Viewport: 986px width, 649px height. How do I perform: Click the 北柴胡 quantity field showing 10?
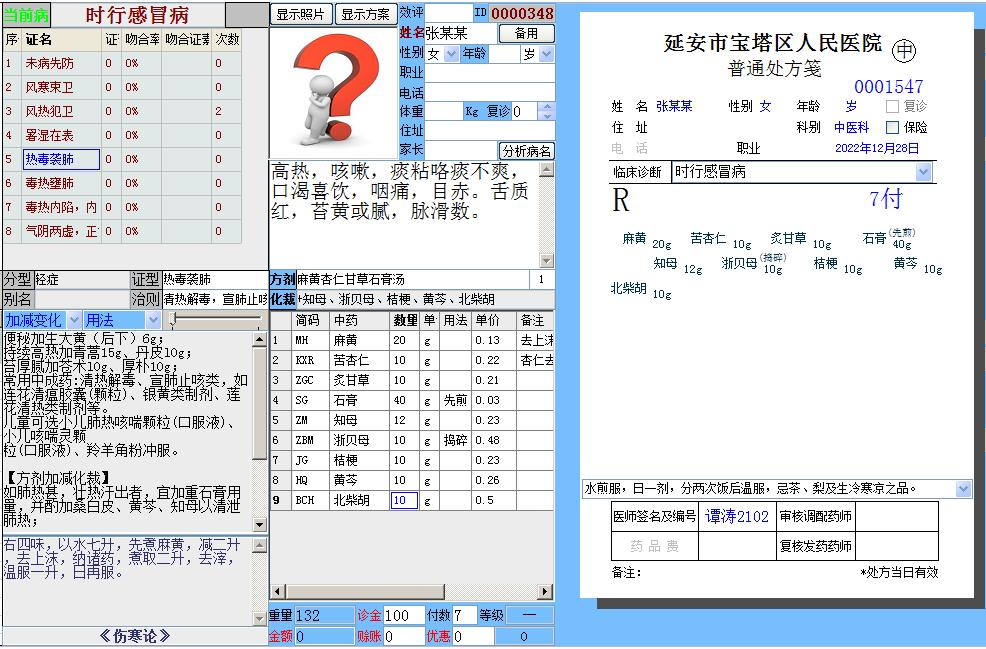(403, 500)
